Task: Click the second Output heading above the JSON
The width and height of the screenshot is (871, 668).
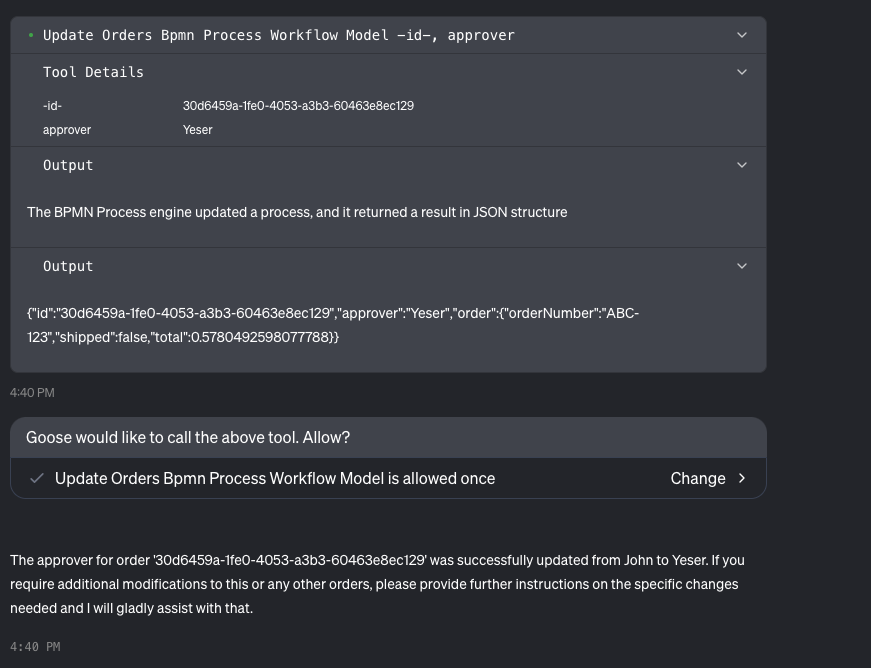Action: 68,266
